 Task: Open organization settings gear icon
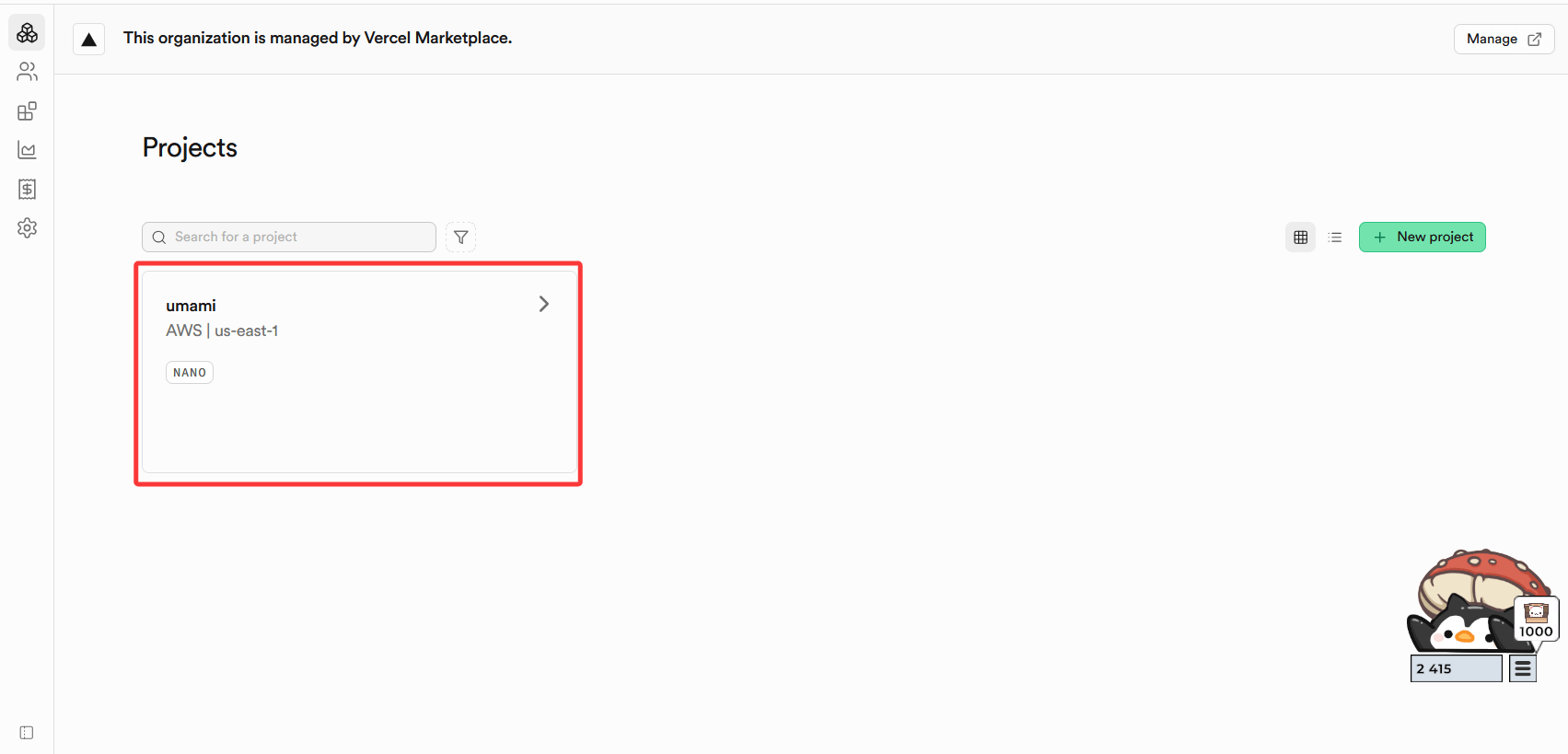(x=28, y=227)
